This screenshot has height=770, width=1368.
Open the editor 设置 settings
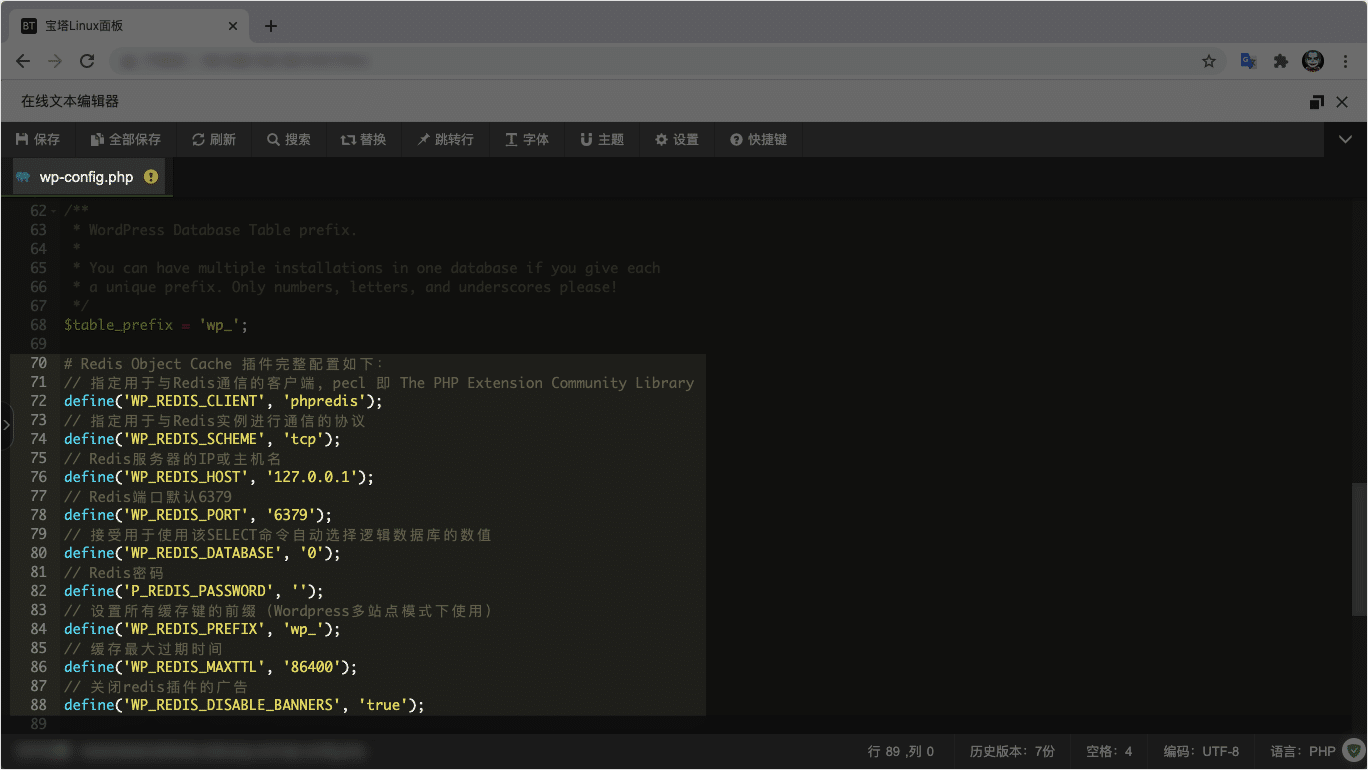click(677, 140)
